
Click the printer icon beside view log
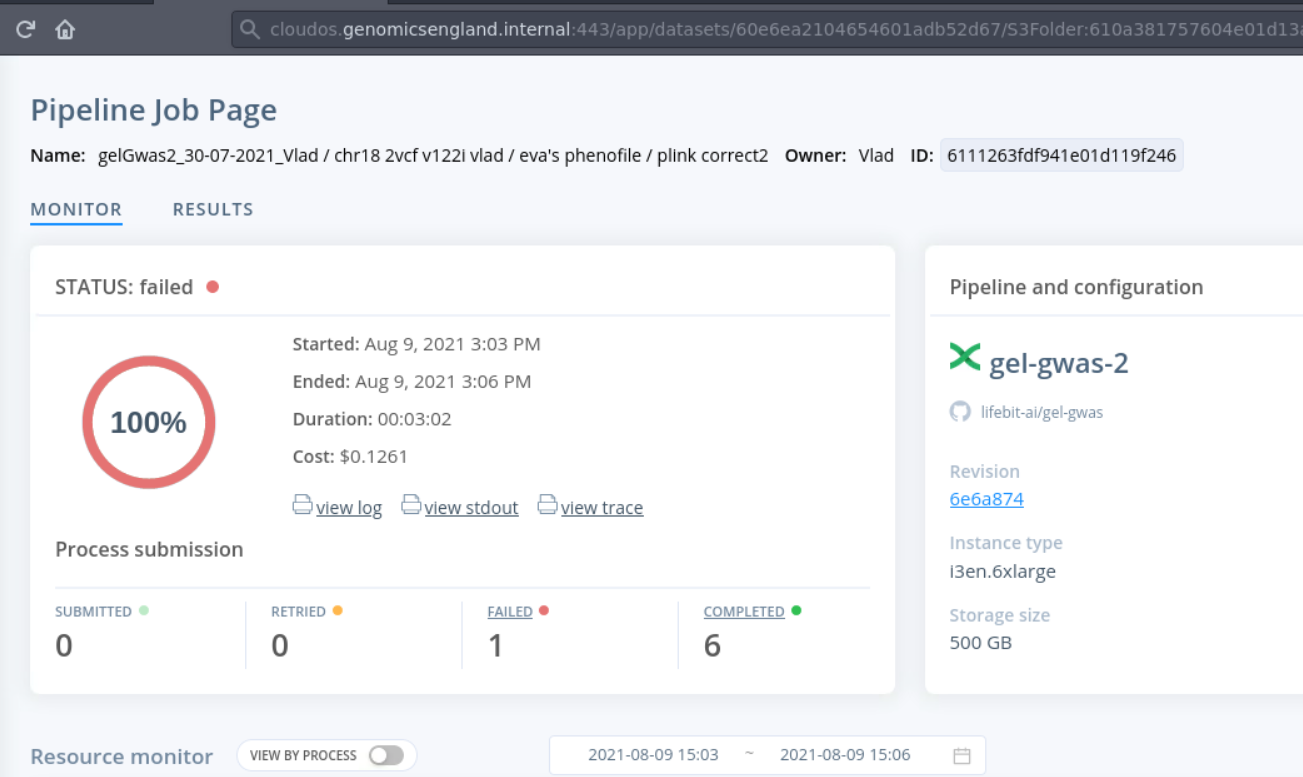coord(302,505)
